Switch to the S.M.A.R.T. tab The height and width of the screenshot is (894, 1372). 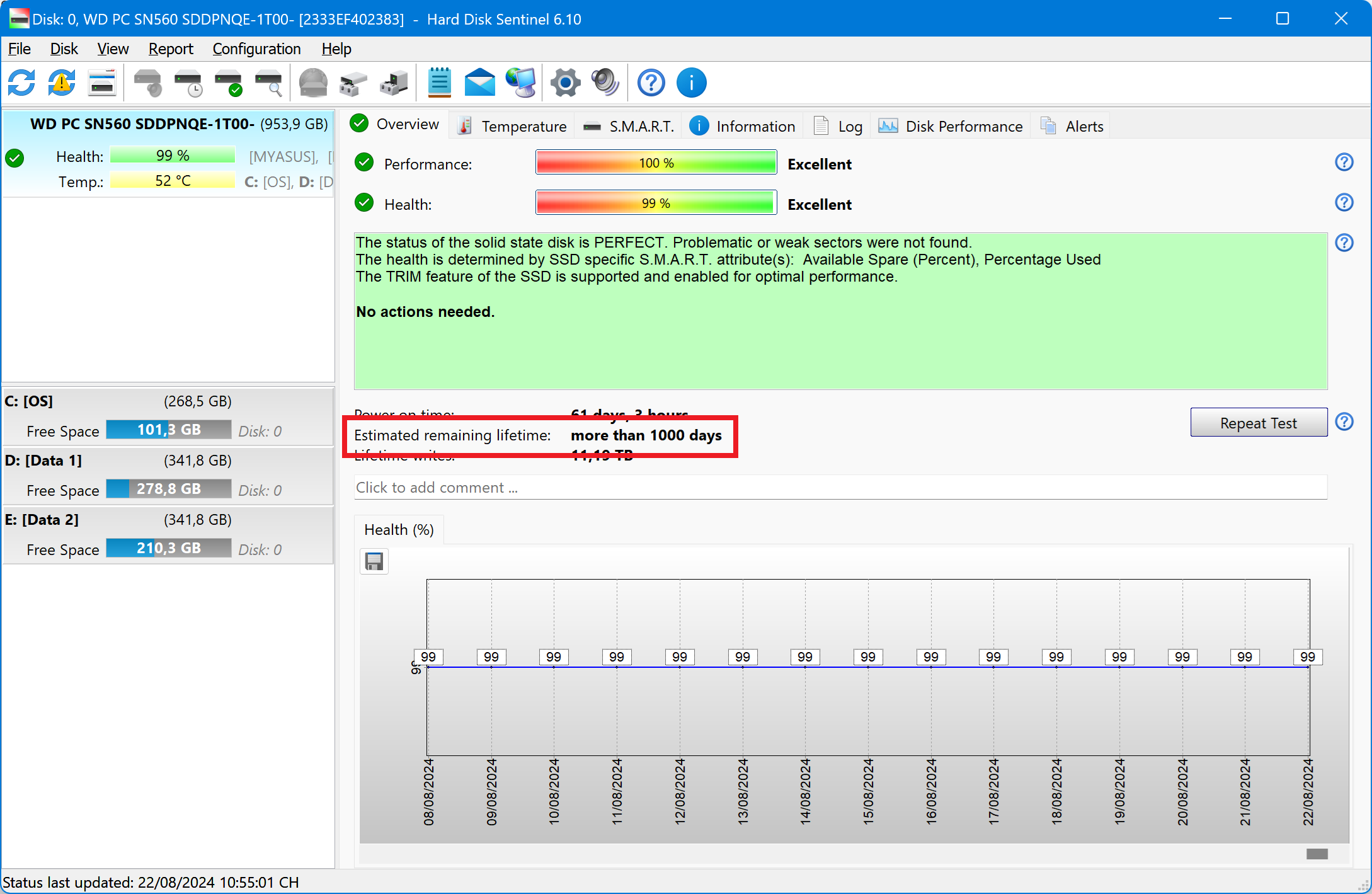click(629, 126)
